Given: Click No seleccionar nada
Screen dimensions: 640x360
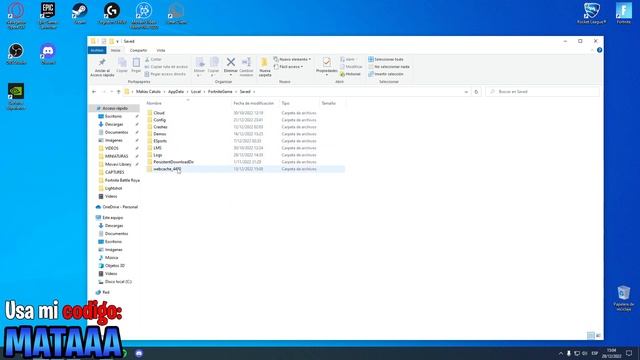Looking at the screenshot, I should point(389,67).
